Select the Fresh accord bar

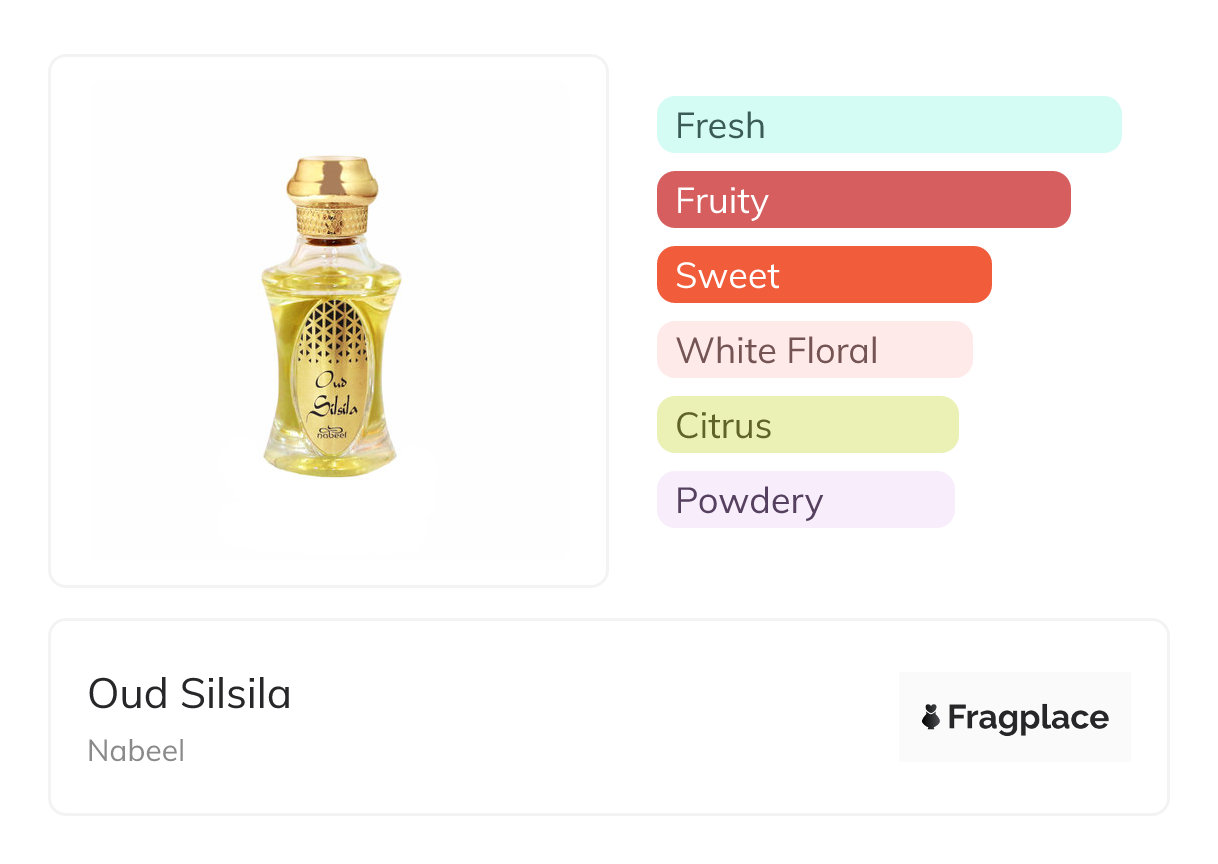(889, 125)
